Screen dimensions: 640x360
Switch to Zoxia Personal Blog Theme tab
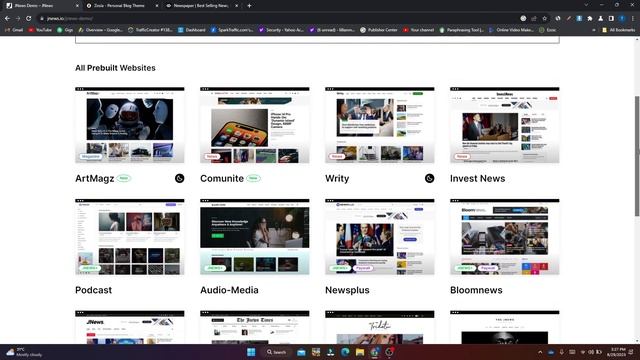click(122, 6)
